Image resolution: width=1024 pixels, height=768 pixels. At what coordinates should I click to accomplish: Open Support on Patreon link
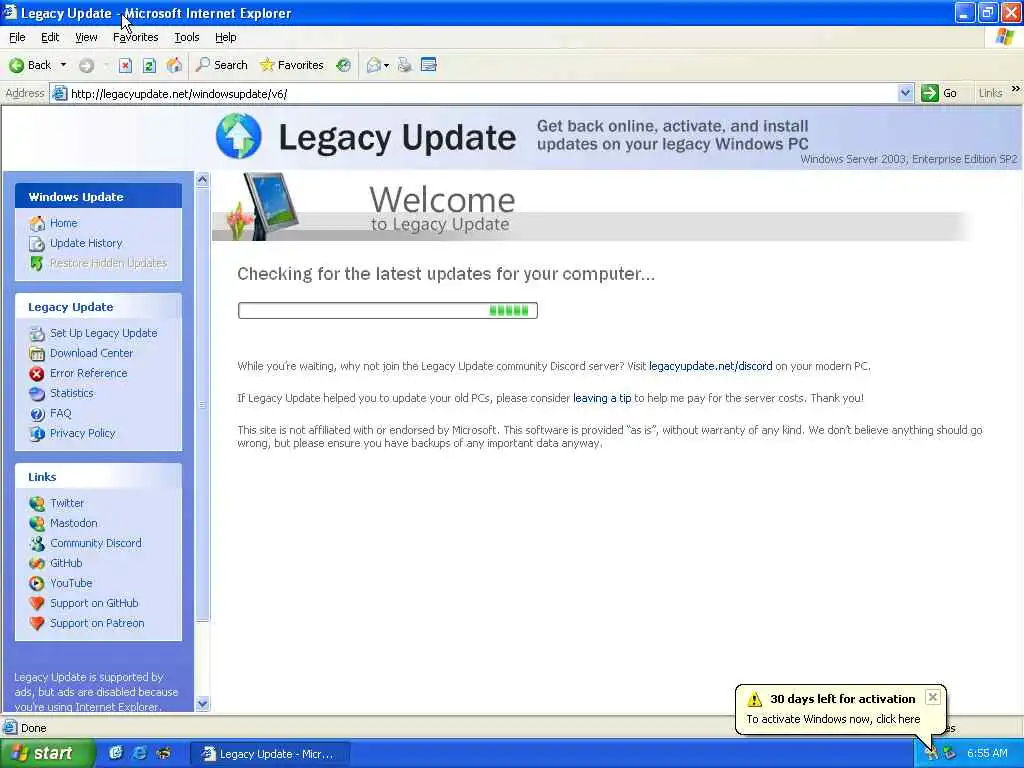click(x=97, y=623)
